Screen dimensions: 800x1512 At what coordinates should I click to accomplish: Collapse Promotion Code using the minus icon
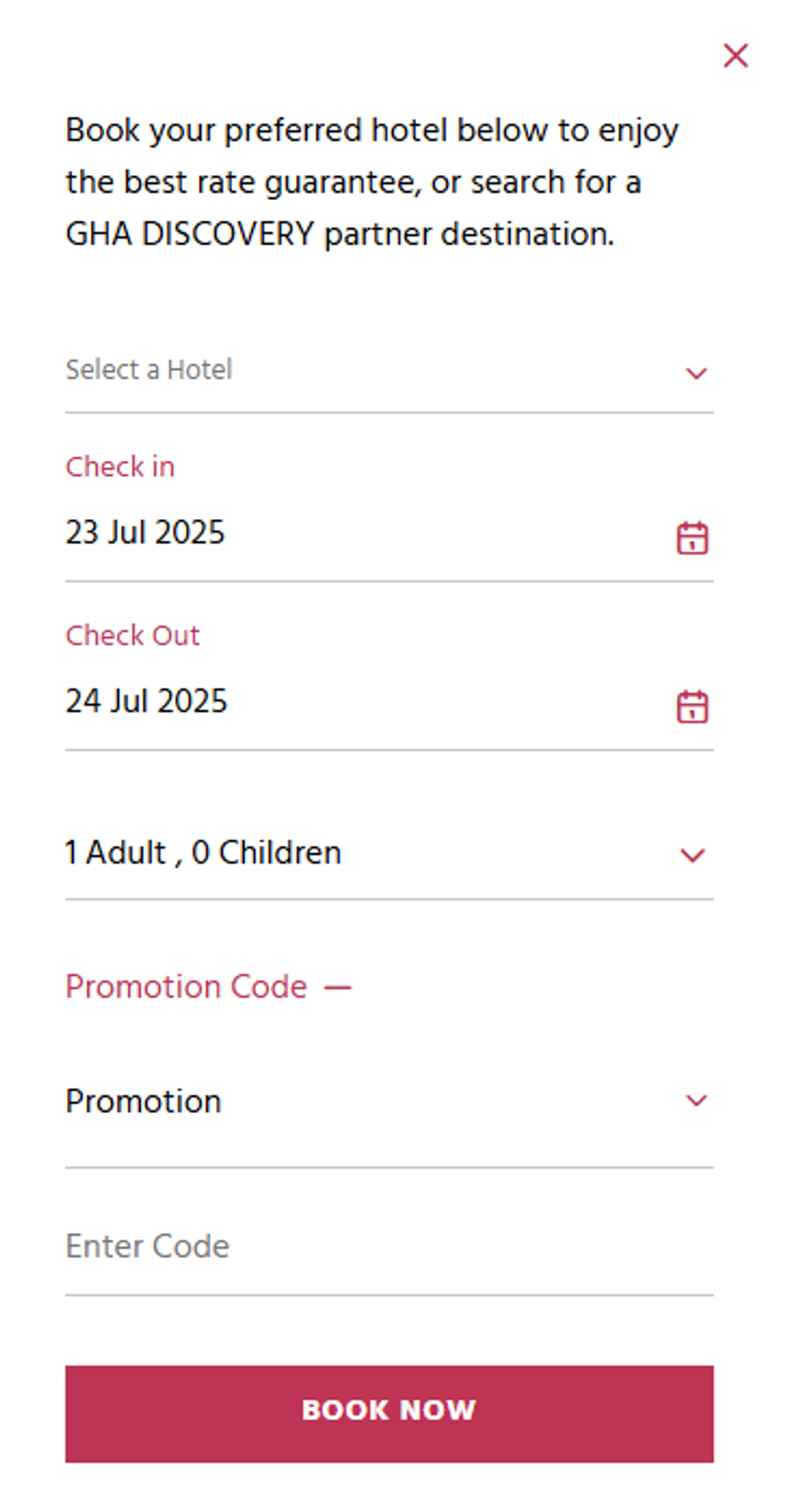tap(338, 987)
